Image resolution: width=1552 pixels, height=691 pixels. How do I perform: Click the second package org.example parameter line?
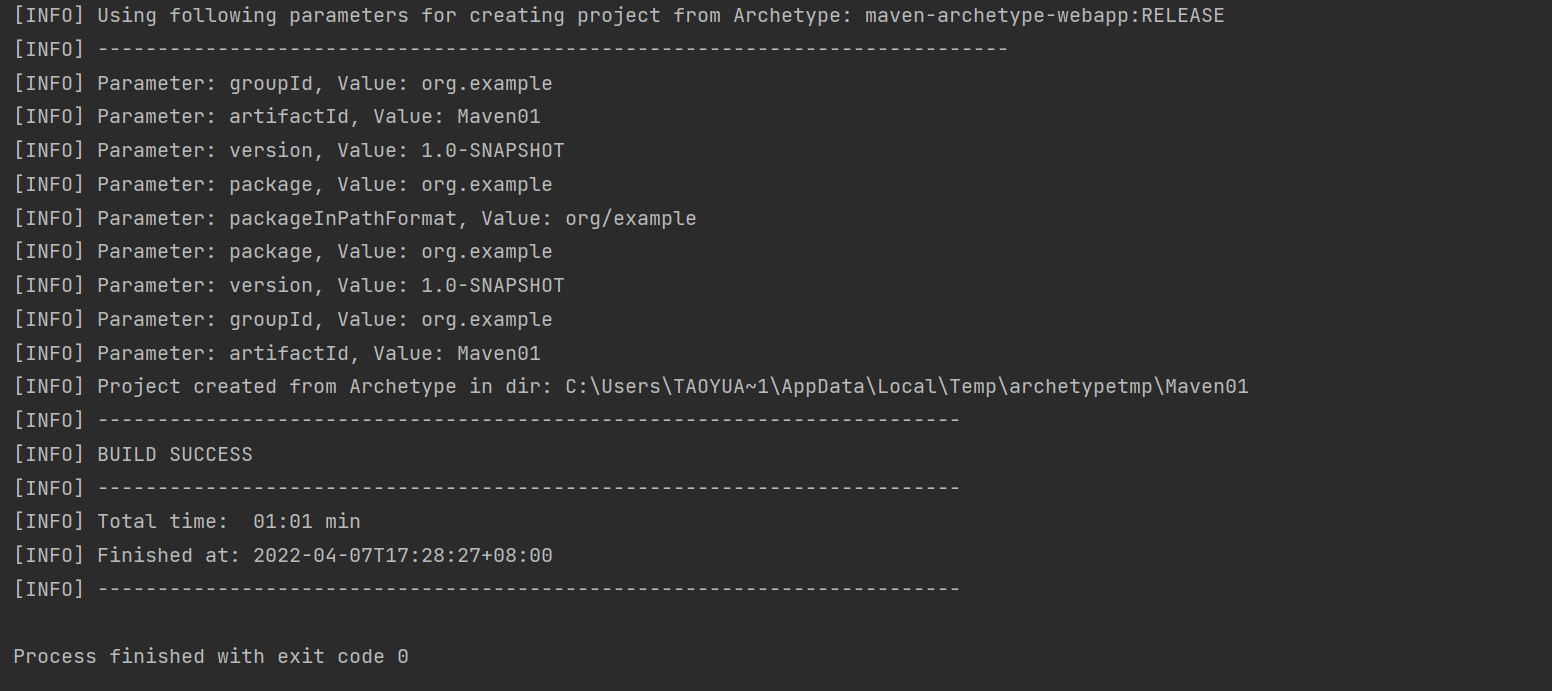point(324,252)
